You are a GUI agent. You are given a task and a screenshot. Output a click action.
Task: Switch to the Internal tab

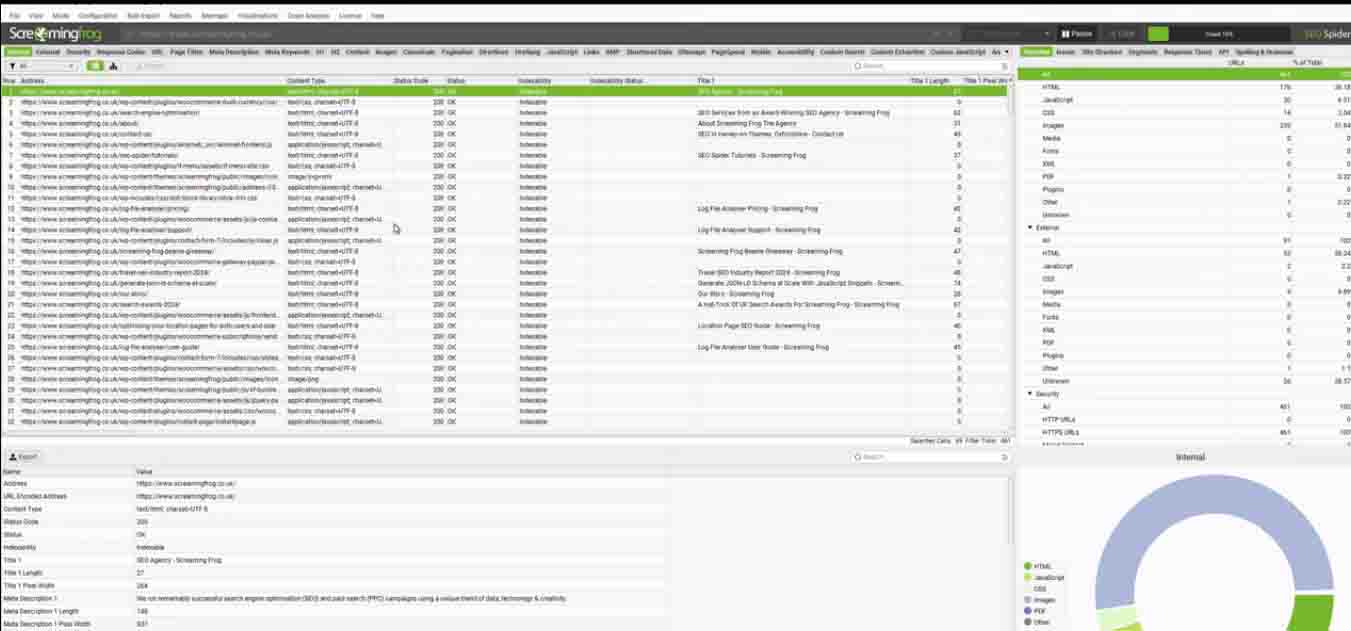(x=19, y=51)
